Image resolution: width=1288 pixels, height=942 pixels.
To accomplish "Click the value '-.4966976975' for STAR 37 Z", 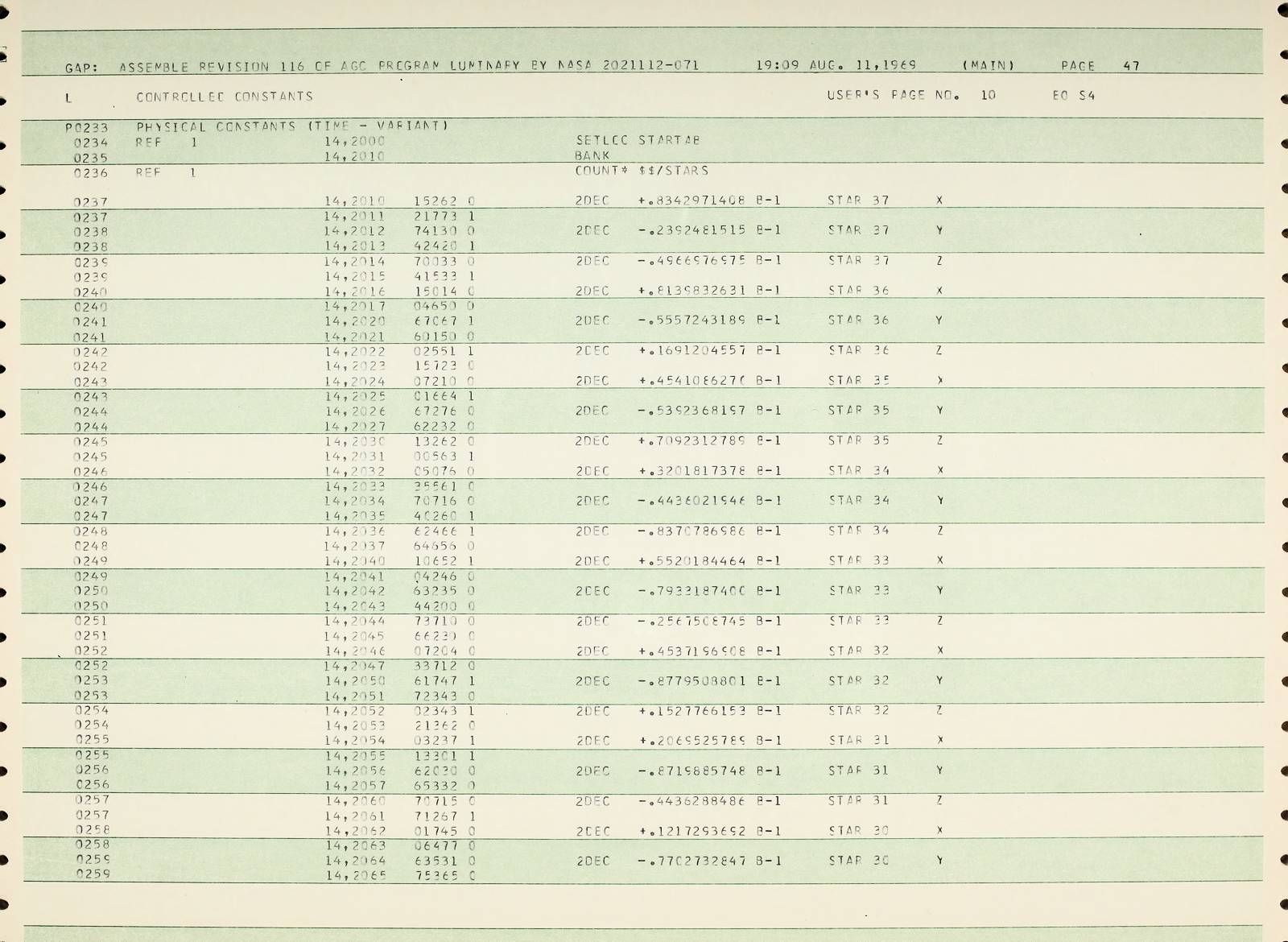I will click(x=692, y=260).
